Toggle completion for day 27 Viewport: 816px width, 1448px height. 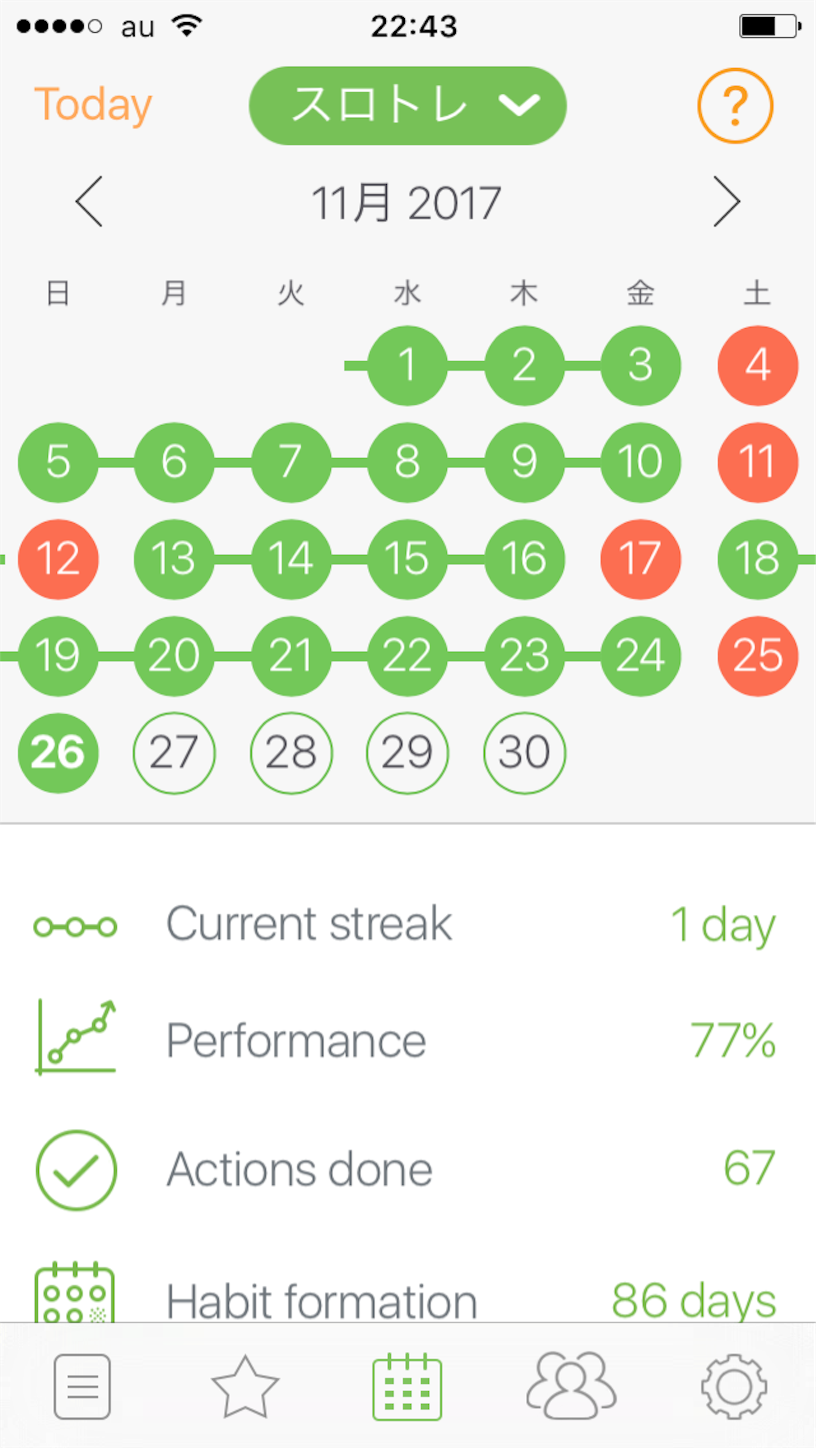pos(174,753)
